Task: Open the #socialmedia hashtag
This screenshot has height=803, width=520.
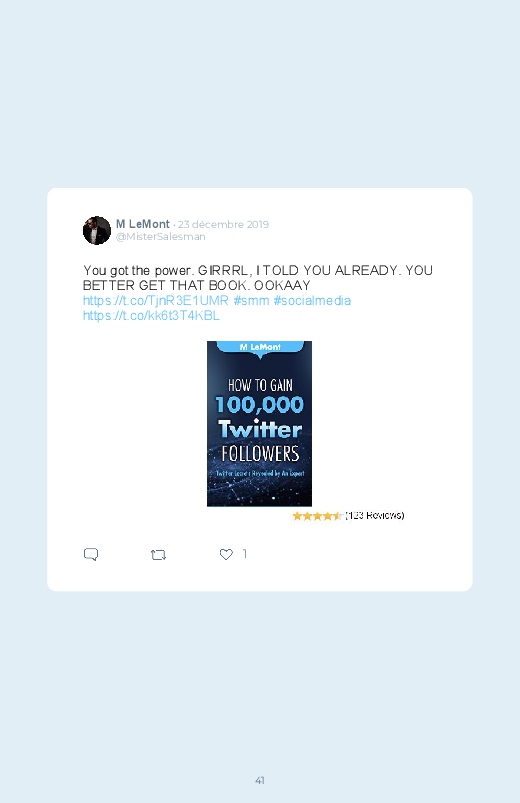Action: click(312, 300)
